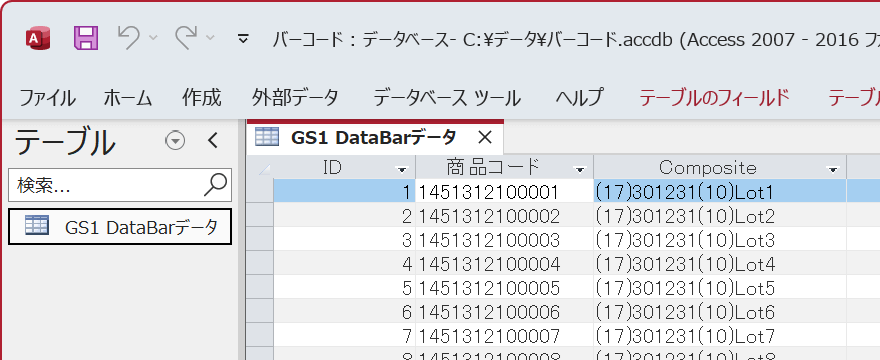Click the magnifier search icon
The width and height of the screenshot is (880, 360).
coord(216,184)
